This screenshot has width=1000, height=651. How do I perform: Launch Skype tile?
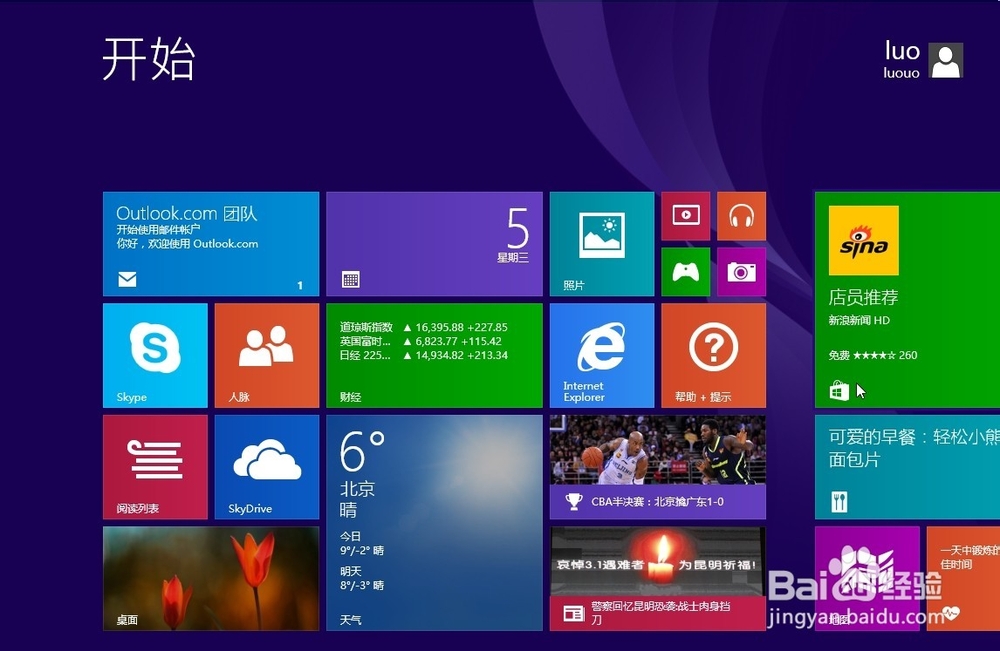coord(155,355)
